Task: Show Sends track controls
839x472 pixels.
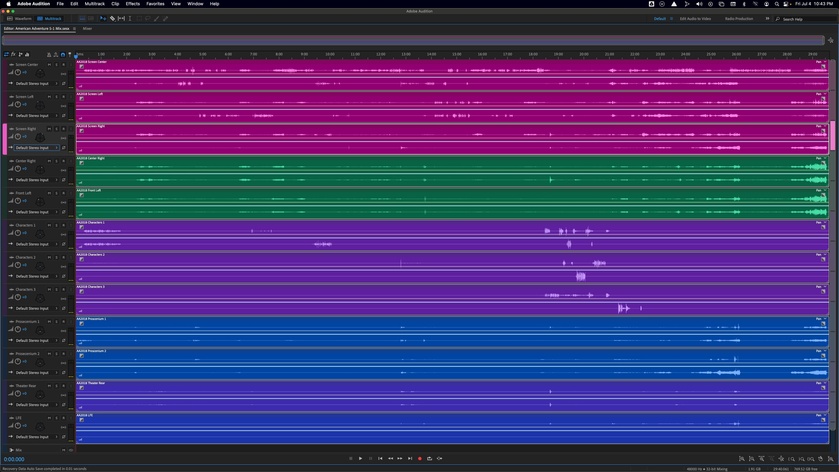Action: point(20,54)
